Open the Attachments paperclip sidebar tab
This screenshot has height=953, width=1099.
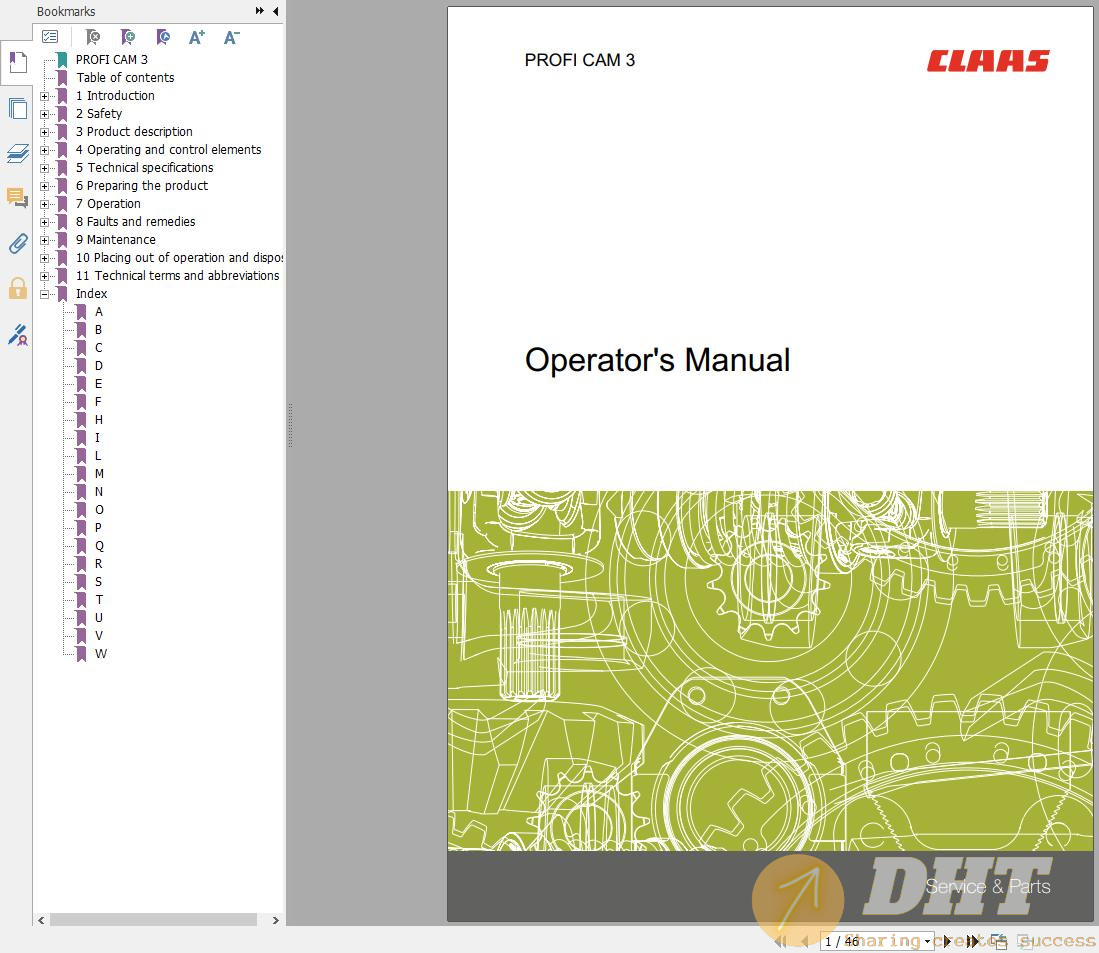pyautogui.click(x=17, y=243)
